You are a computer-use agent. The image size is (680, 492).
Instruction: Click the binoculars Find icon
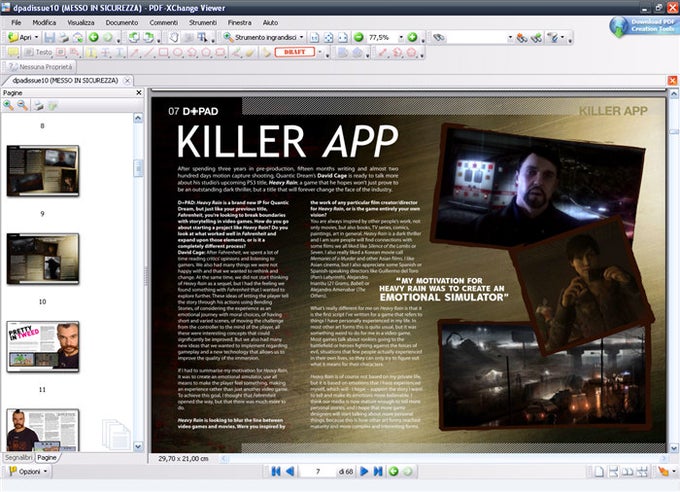[439, 38]
